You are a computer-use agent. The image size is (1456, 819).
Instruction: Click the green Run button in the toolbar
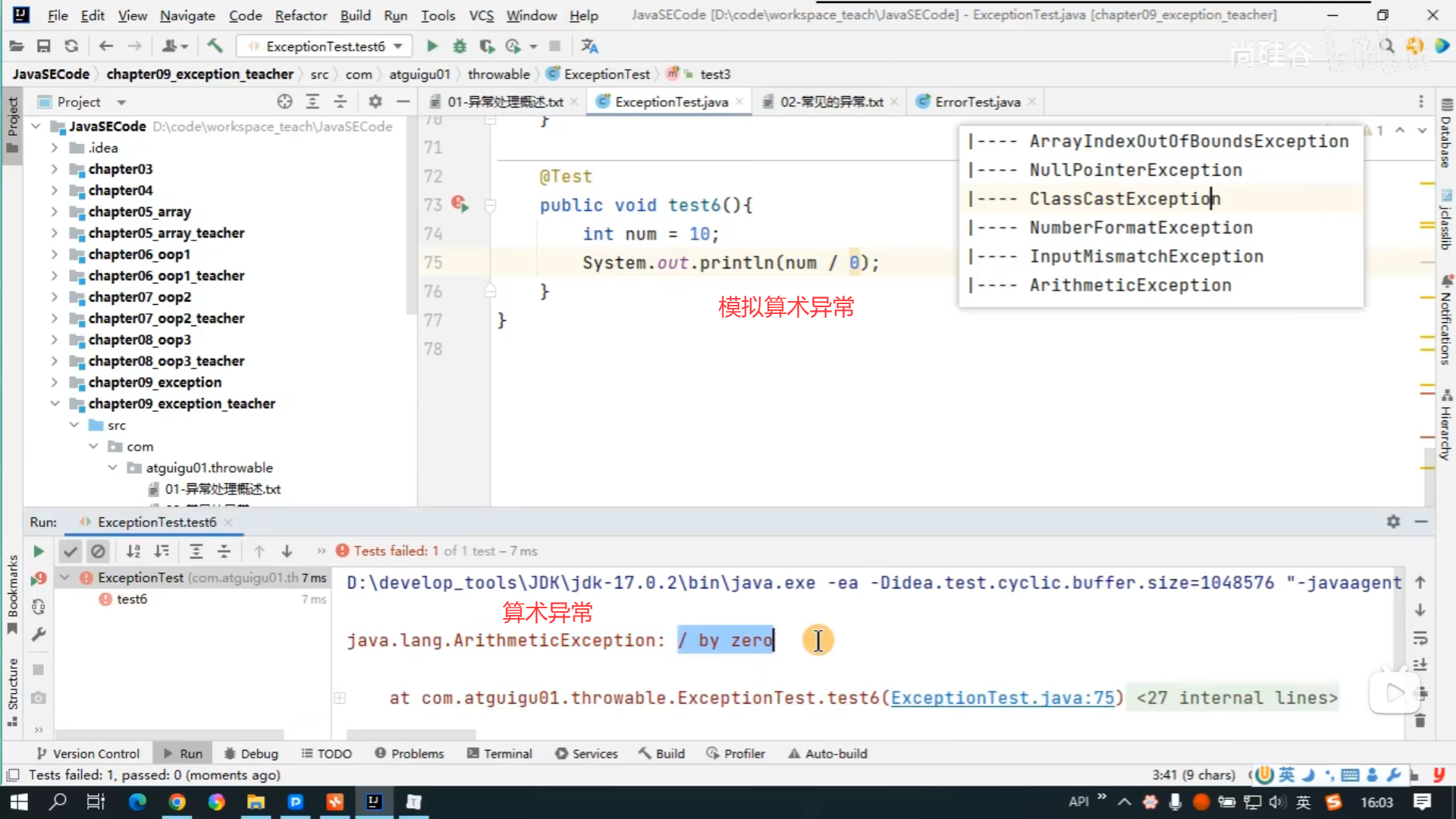[x=431, y=46]
